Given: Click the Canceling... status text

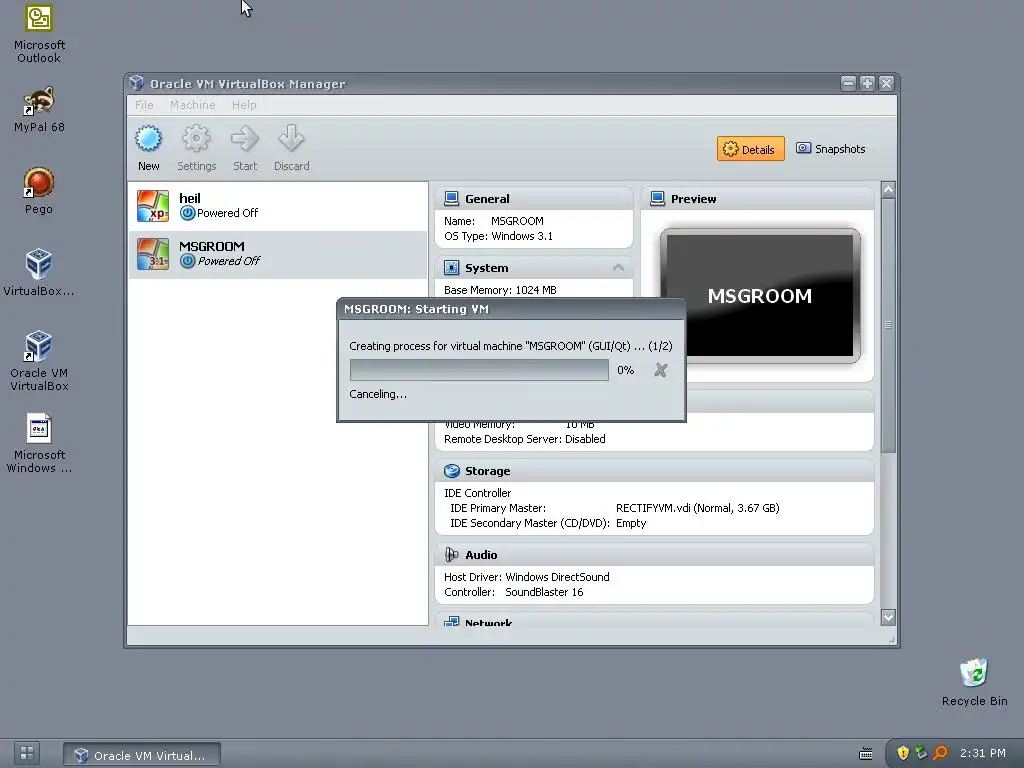Looking at the screenshot, I should (378, 394).
